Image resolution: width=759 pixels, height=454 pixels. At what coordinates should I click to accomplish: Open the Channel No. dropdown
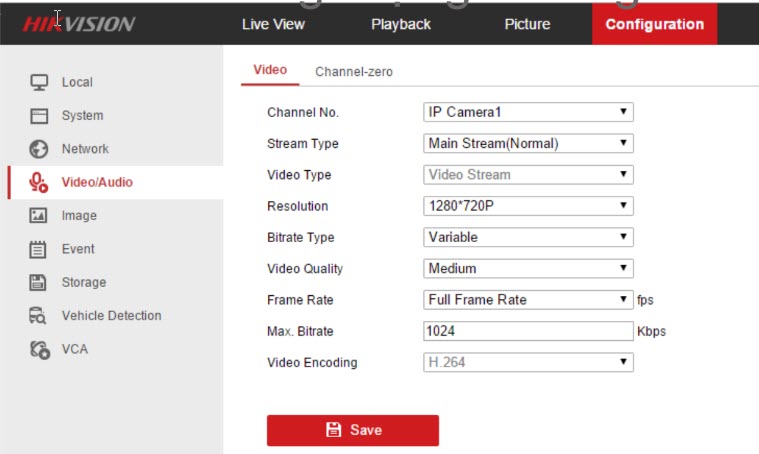pos(528,112)
